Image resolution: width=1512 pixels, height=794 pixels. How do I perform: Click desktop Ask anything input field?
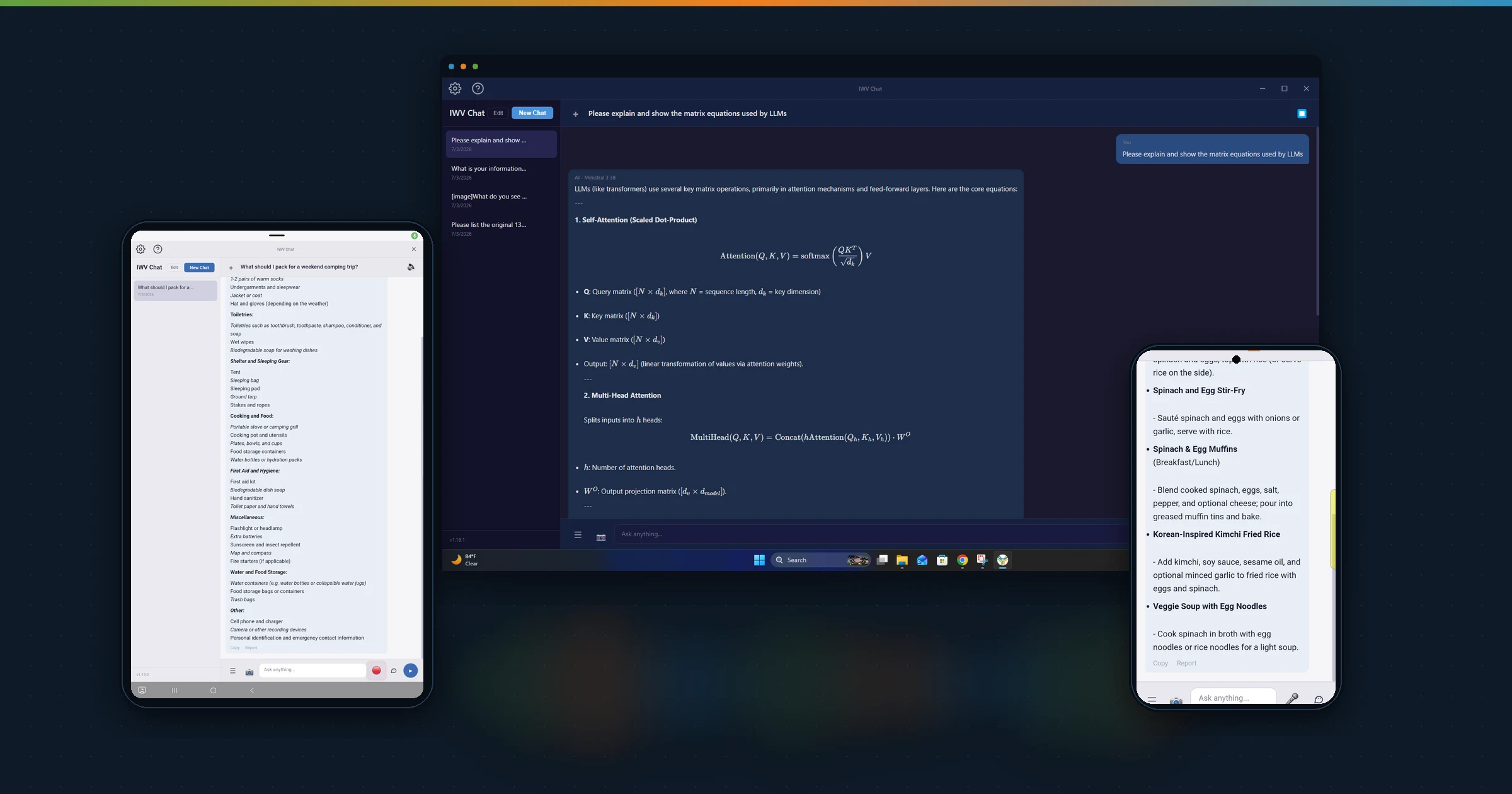(x=873, y=534)
